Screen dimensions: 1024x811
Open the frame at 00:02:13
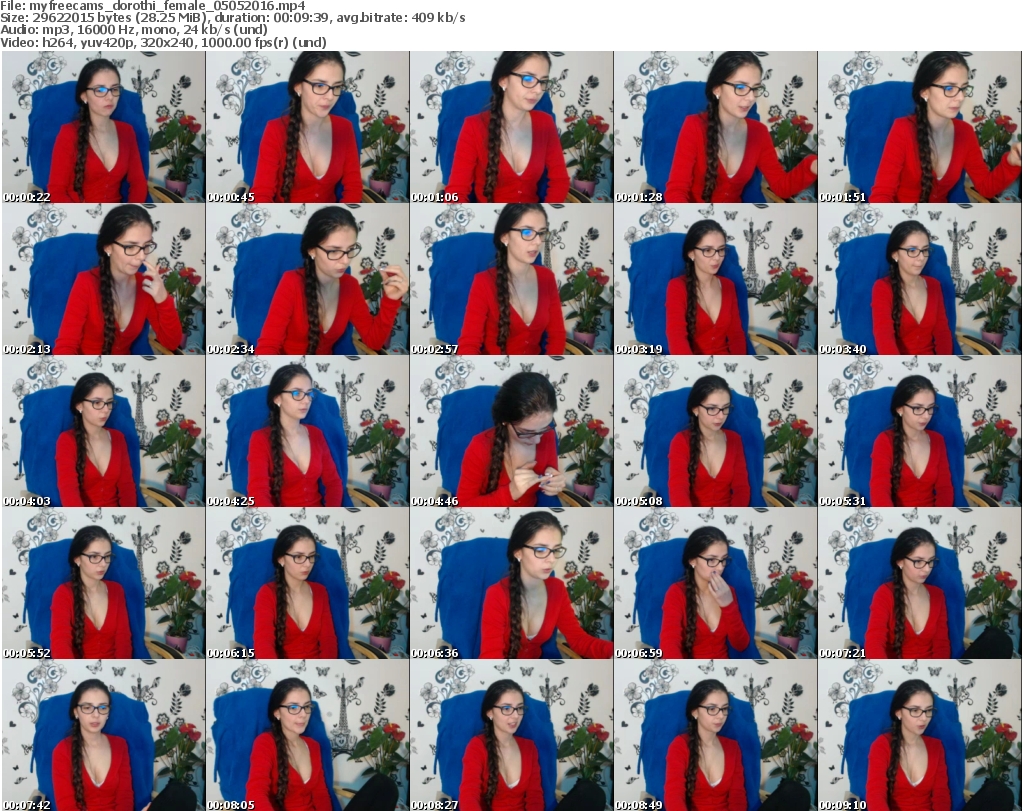coord(103,279)
